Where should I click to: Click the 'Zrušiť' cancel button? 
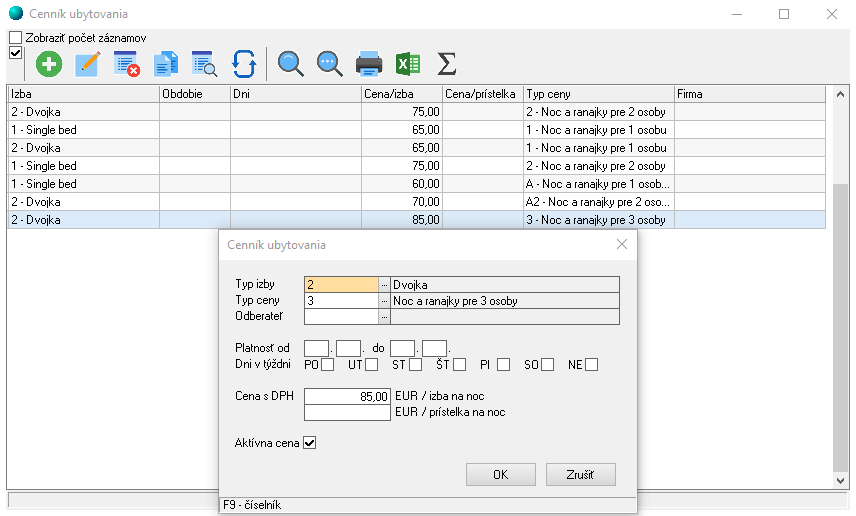[580, 475]
